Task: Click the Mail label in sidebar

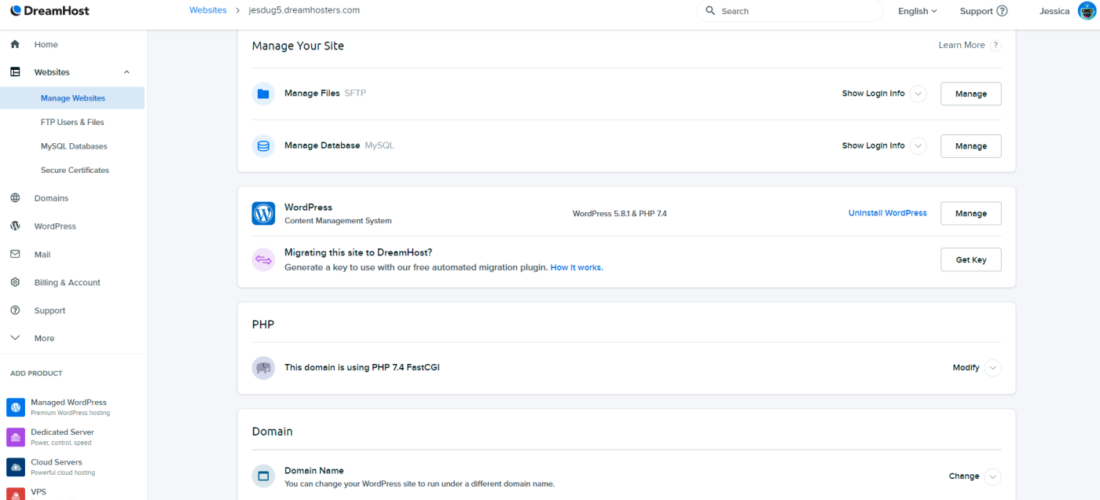Action: 42,254
